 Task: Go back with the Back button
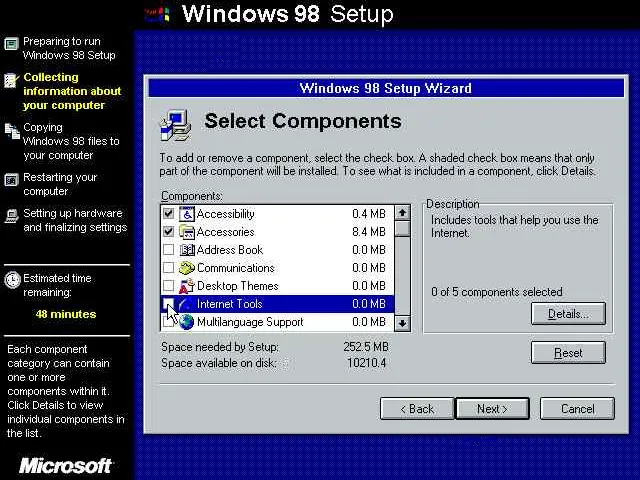coord(417,409)
